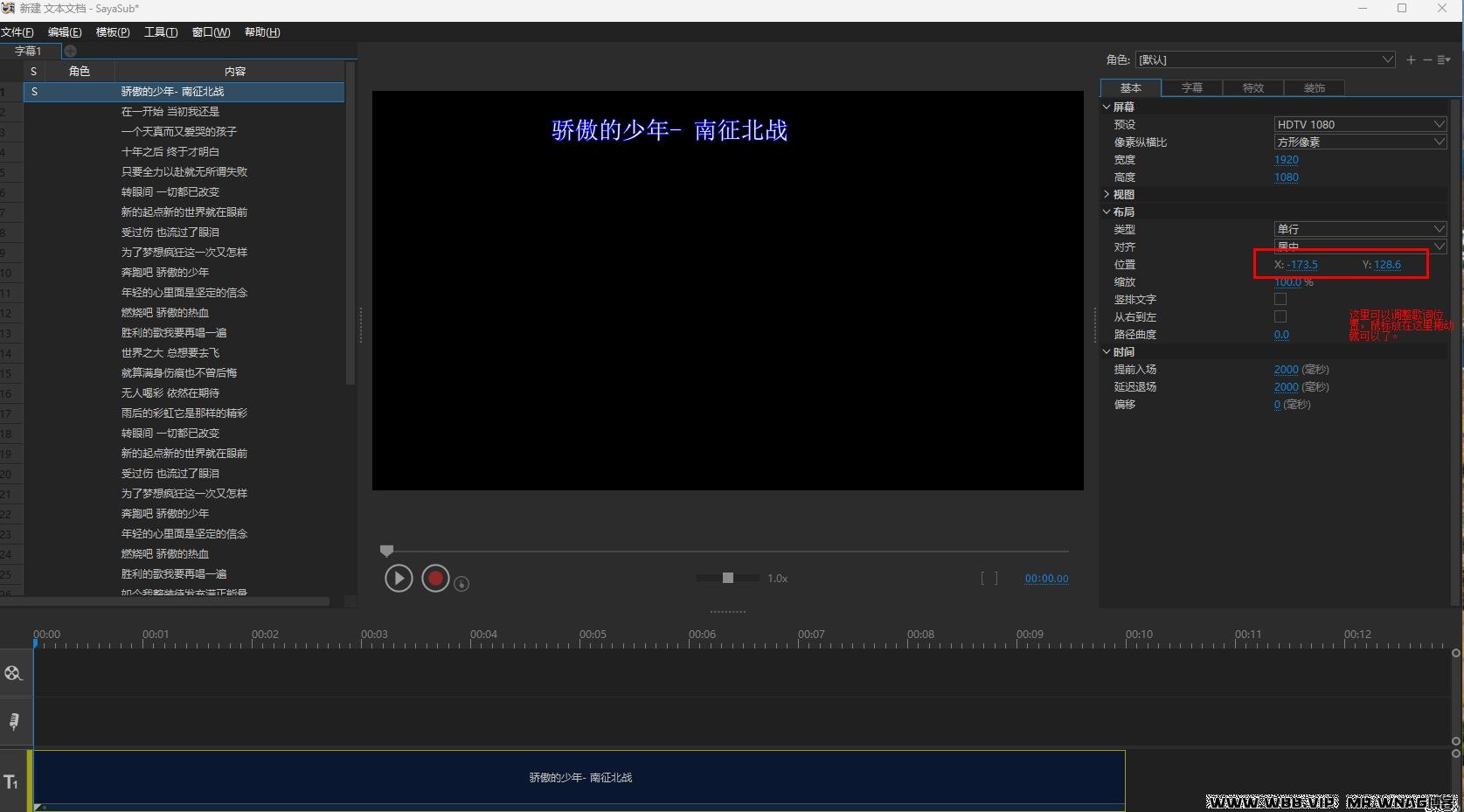Remove the current role with the minus icon
The height and width of the screenshot is (812, 1464).
(1428, 59)
